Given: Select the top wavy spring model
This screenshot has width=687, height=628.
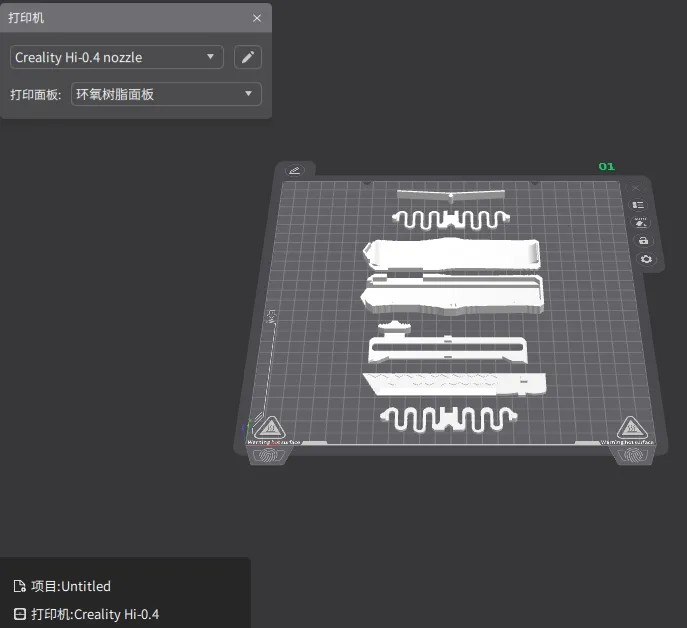Looking at the screenshot, I should [x=450, y=219].
